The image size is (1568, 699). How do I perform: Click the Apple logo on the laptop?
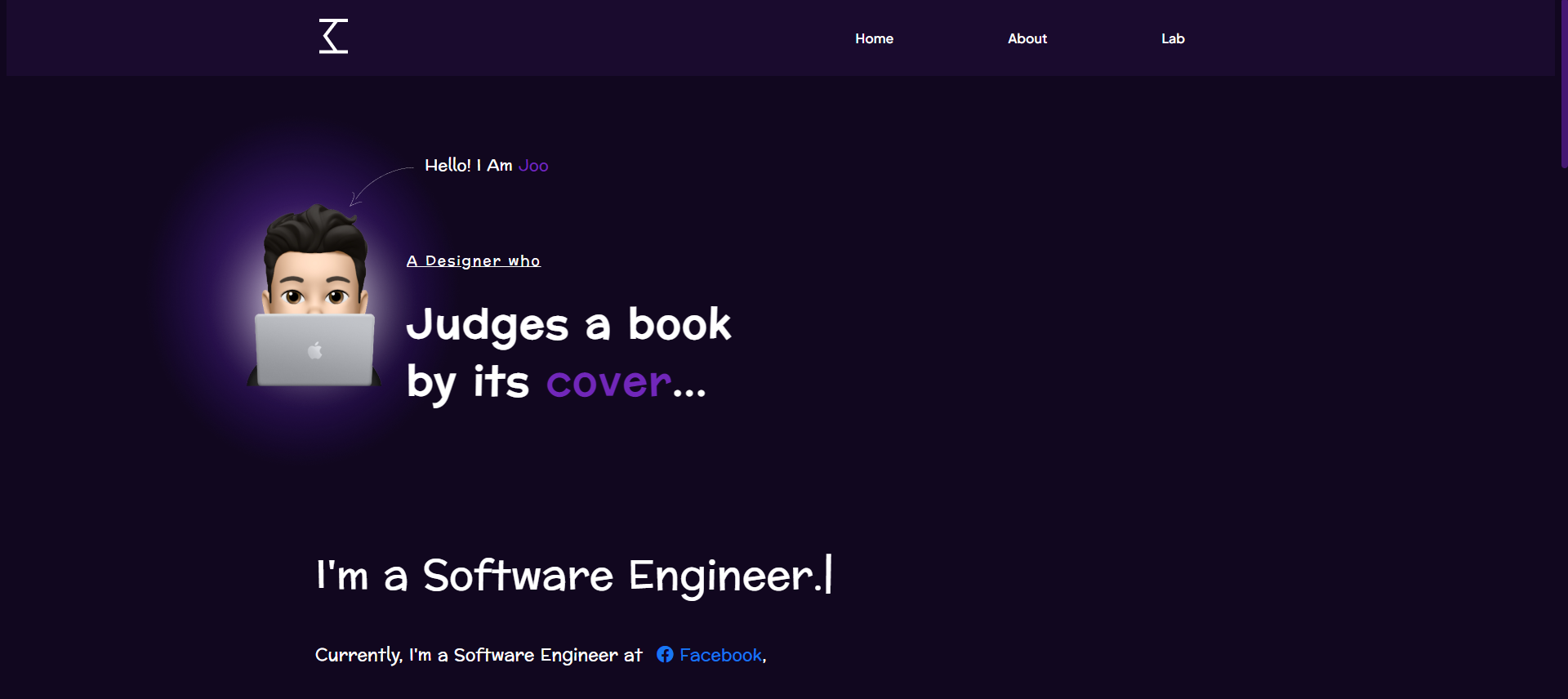[314, 351]
